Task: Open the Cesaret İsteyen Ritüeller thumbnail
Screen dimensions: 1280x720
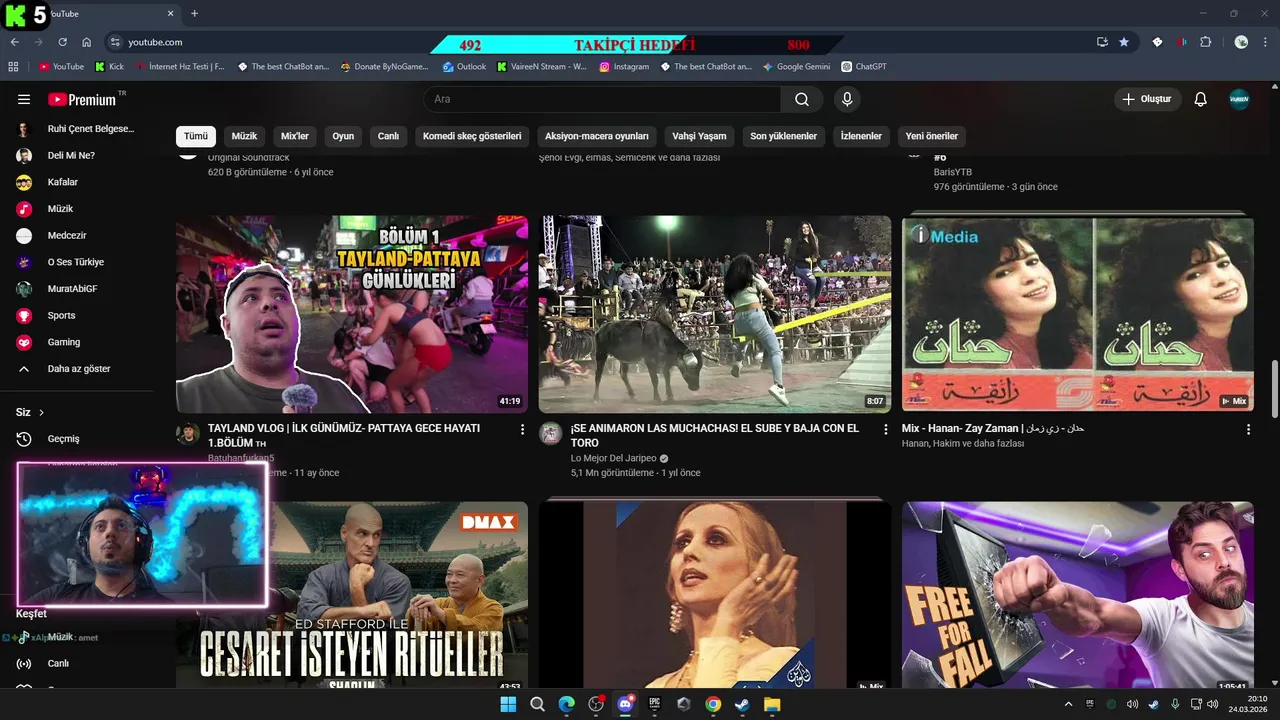Action: pyautogui.click(x=352, y=595)
